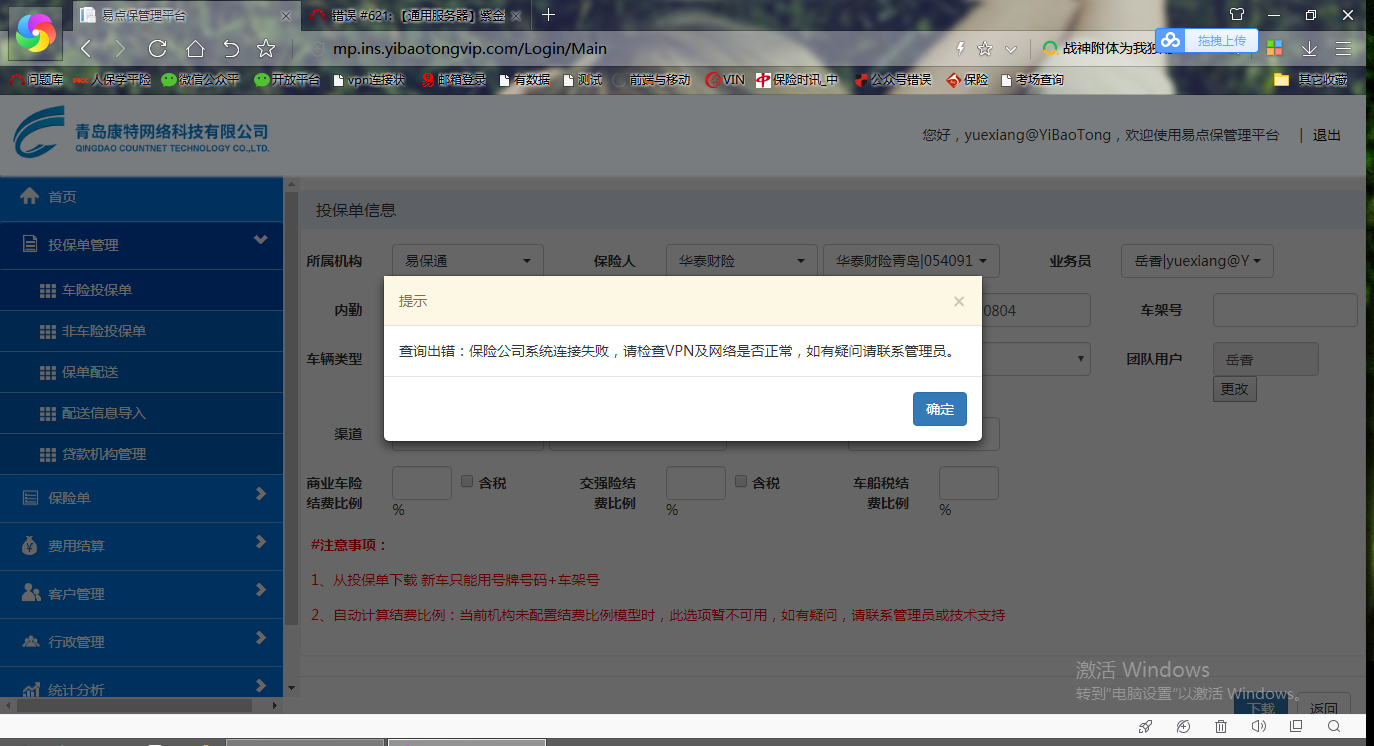
Task: Expand the address bar dropdown arrow
Action: [1011, 49]
